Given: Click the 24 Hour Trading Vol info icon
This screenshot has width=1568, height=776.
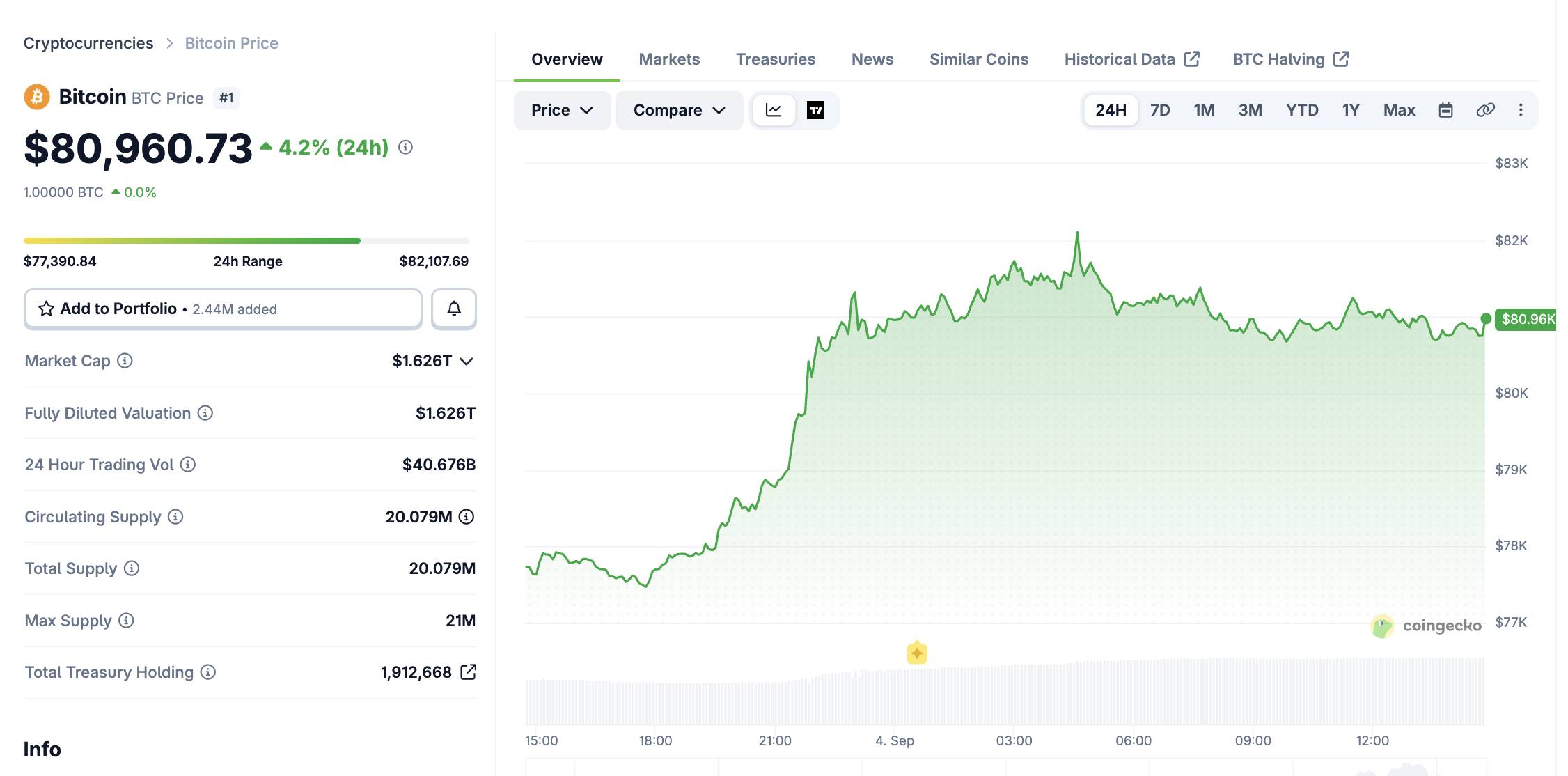Looking at the screenshot, I should point(188,464).
